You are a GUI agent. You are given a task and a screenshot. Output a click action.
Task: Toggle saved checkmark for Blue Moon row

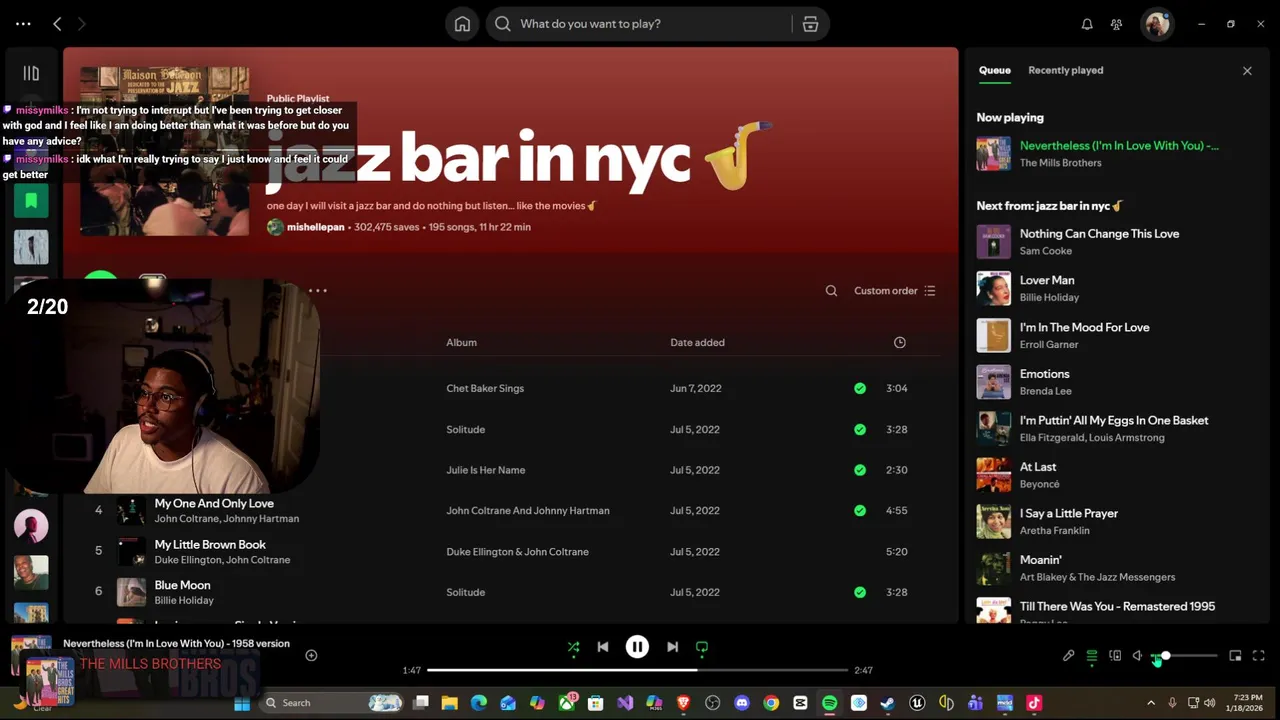(860, 592)
